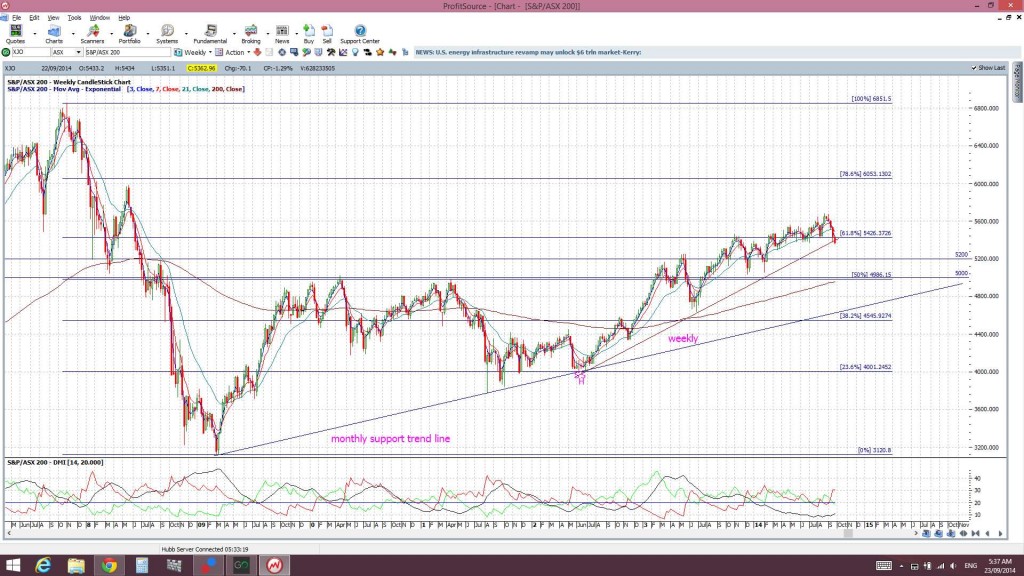Open the Fundamental toolbar icon

coord(210,31)
